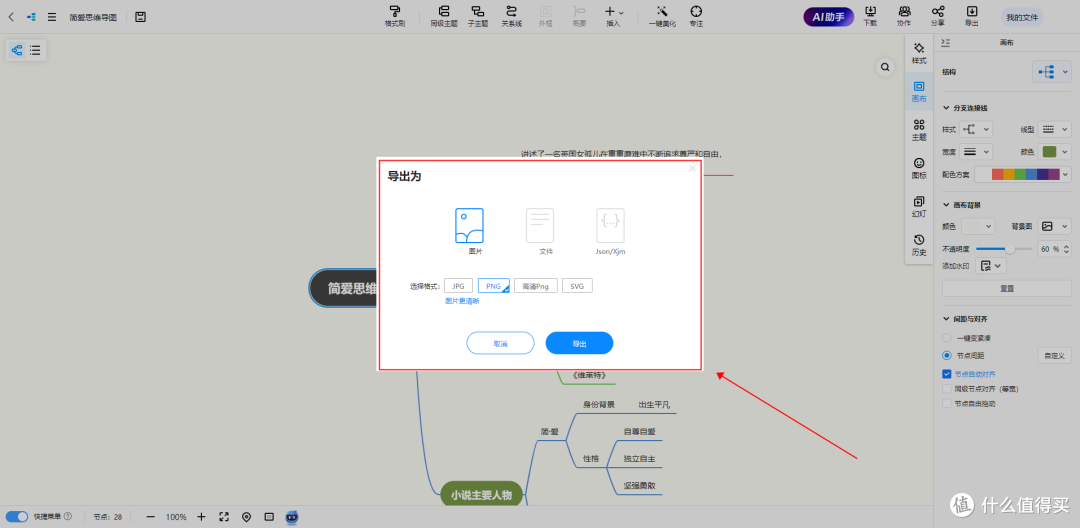Switch to mind map view mode
1080x528 pixels.
pyautogui.click(x=17, y=50)
